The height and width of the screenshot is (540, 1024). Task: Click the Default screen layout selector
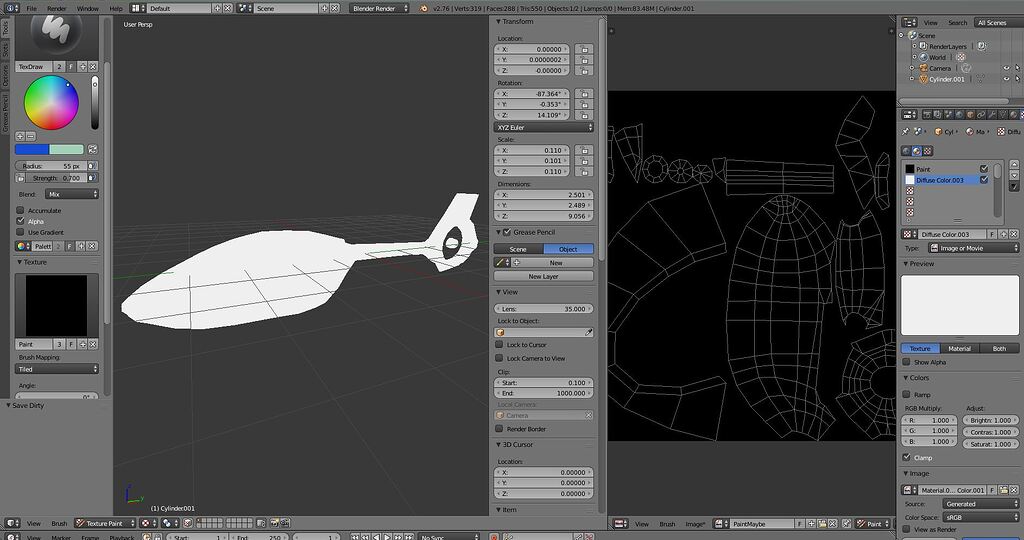pos(179,8)
